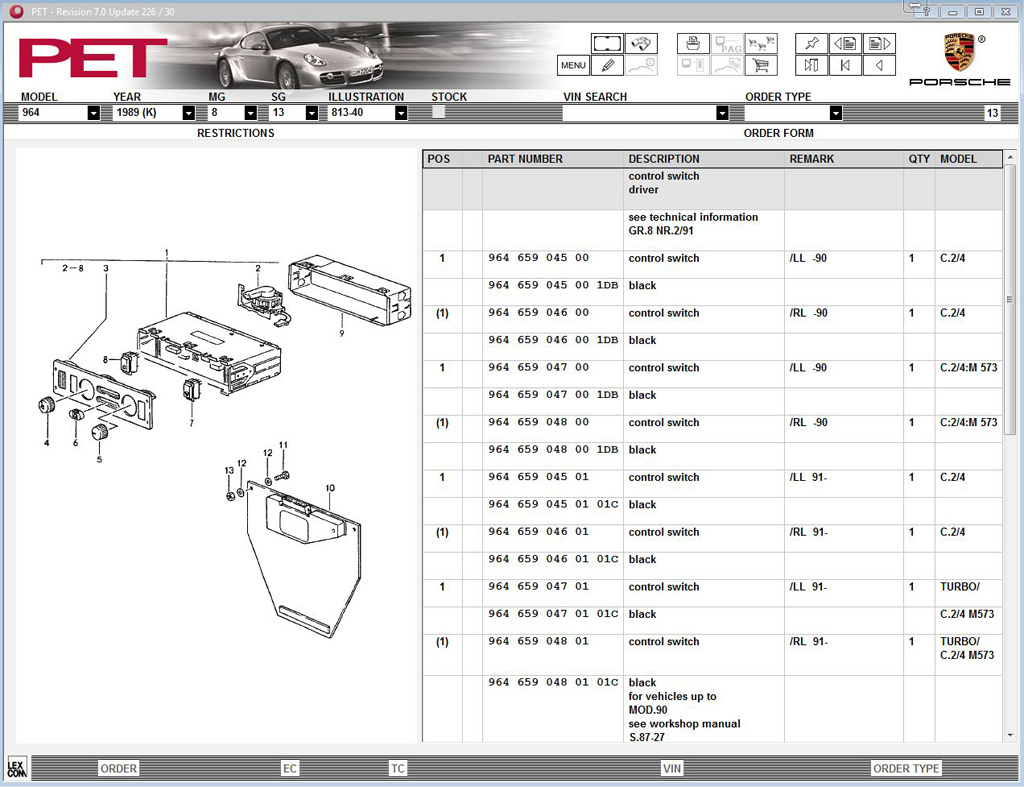1024x787 pixels.
Task: Click the greyed-out PAG connection icon
Action: (727, 44)
